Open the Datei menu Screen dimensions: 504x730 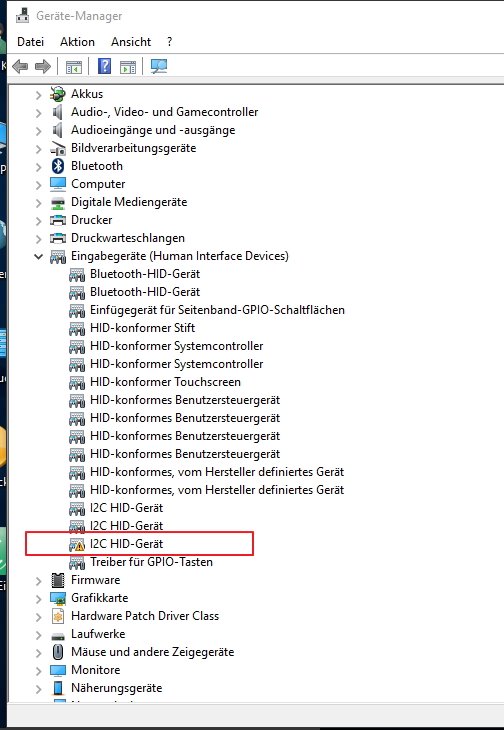[30, 42]
